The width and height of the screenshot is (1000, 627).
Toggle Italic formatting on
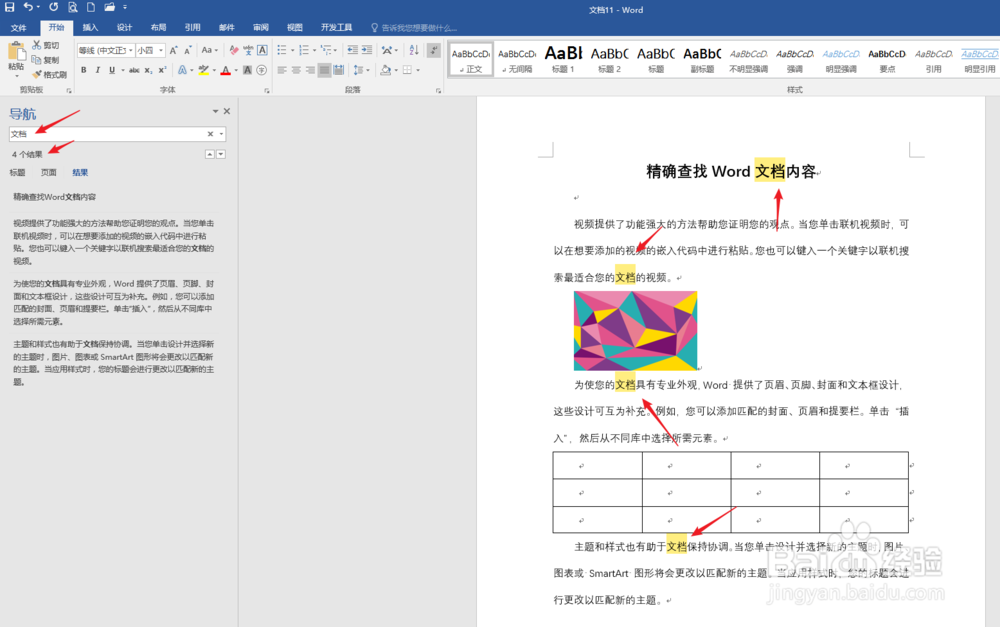pyautogui.click(x=98, y=70)
